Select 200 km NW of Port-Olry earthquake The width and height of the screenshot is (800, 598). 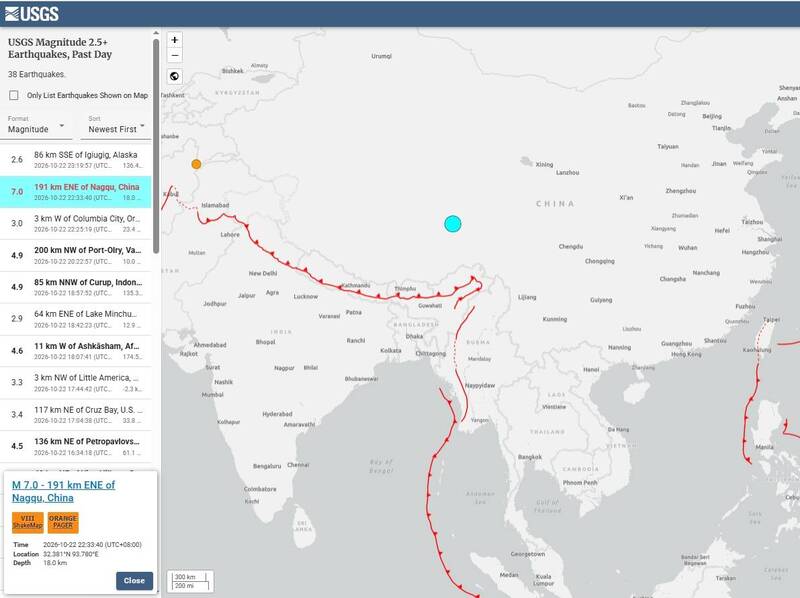[x=76, y=255]
